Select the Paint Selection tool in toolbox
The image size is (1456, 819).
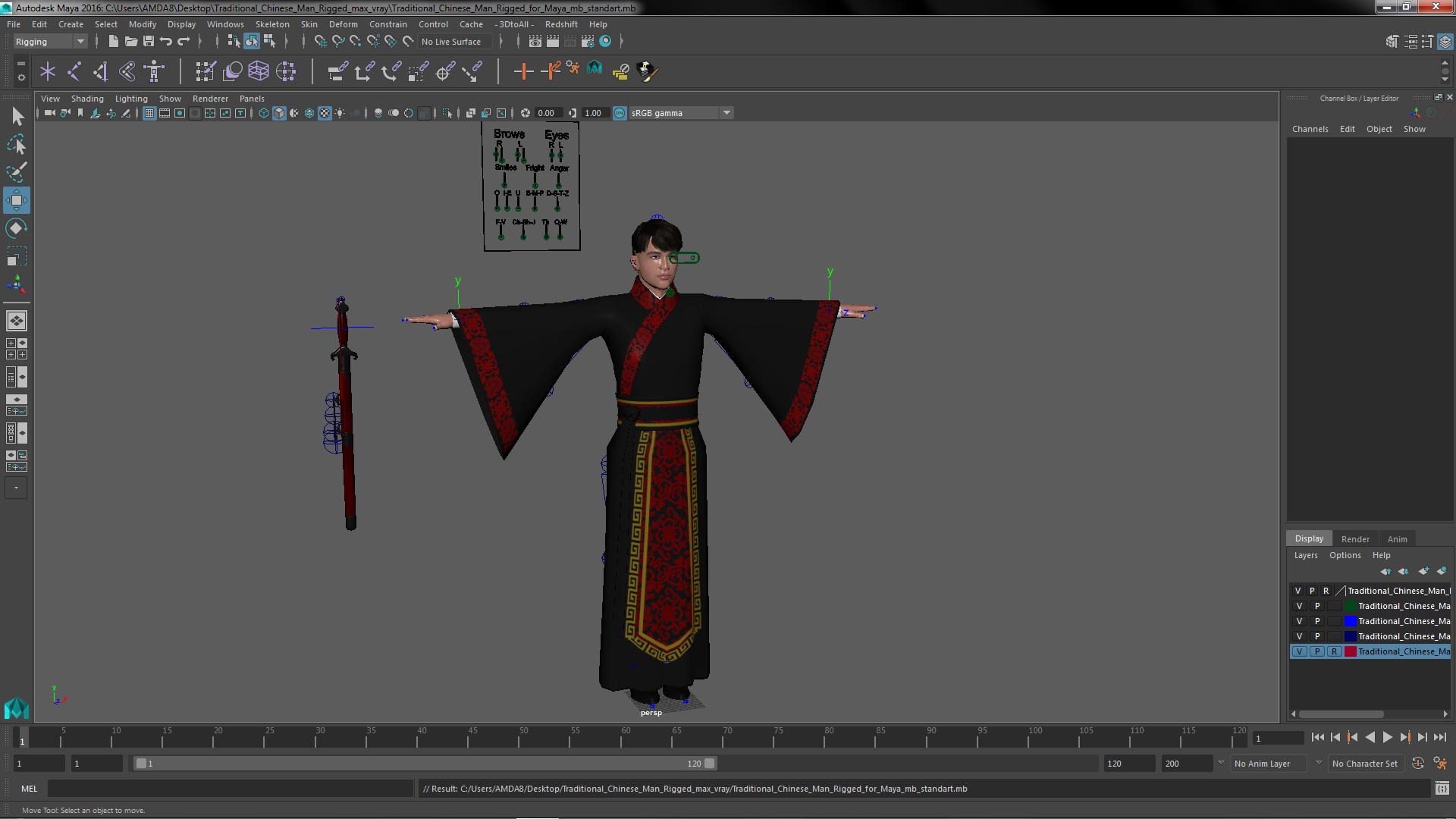pos(16,172)
